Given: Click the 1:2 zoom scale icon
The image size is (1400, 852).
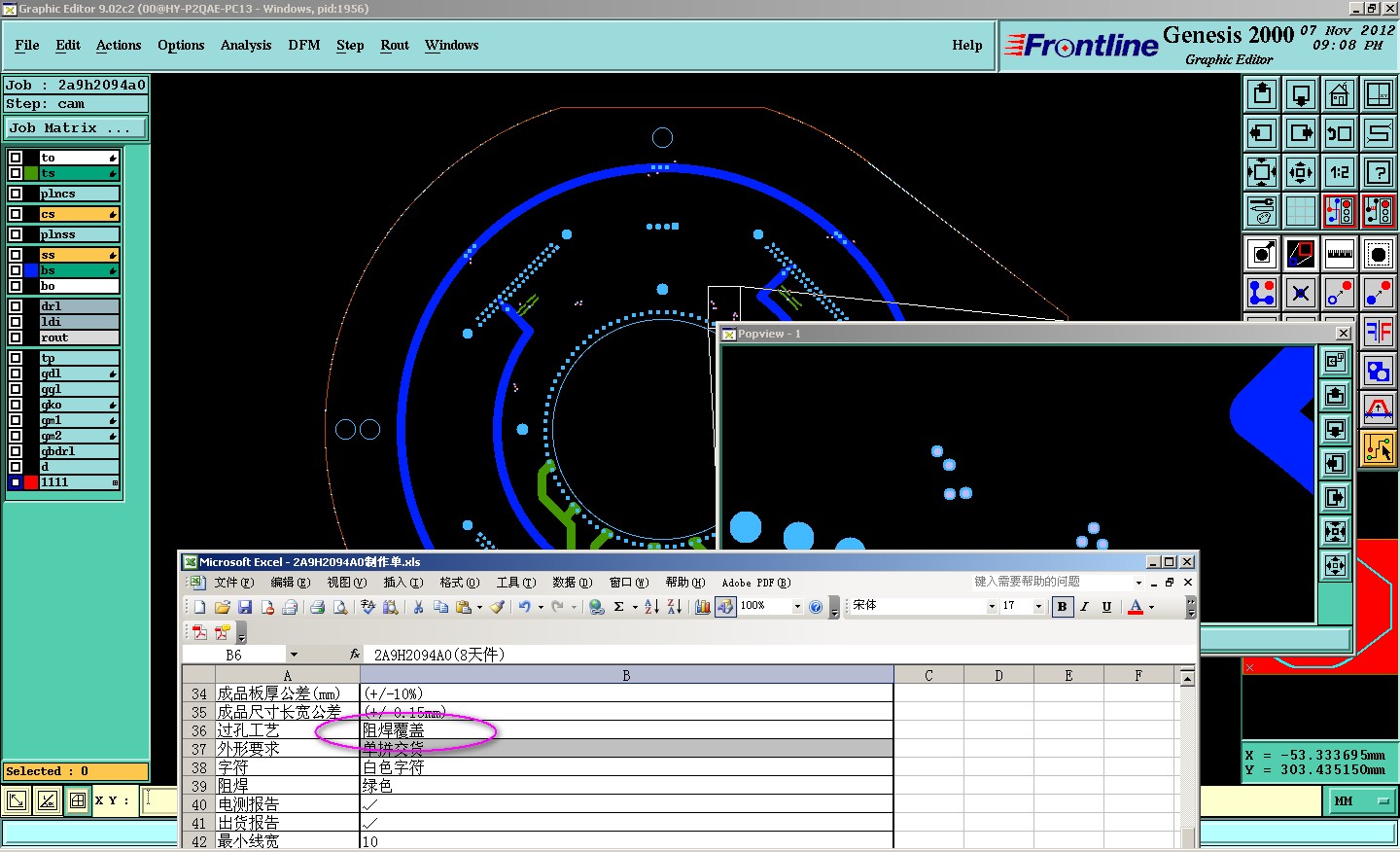Looking at the screenshot, I should [1340, 172].
